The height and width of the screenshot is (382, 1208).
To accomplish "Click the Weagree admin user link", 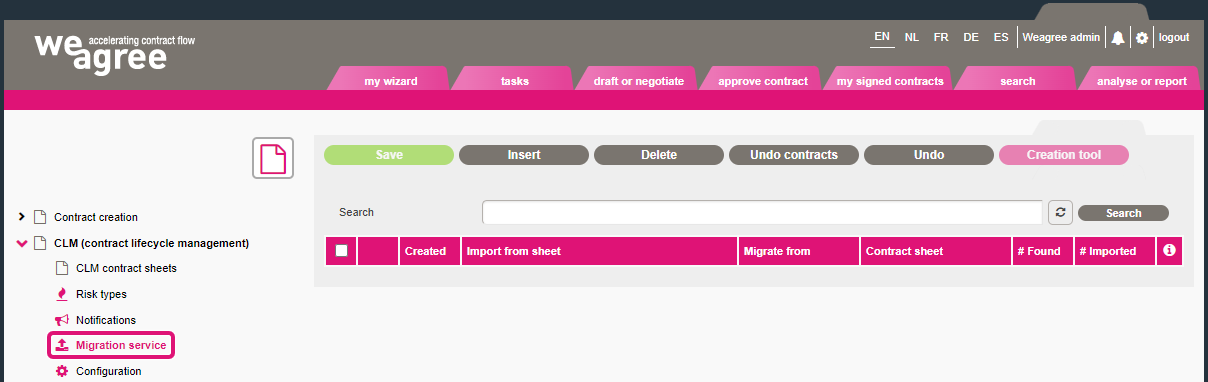I will [x=1061, y=37].
